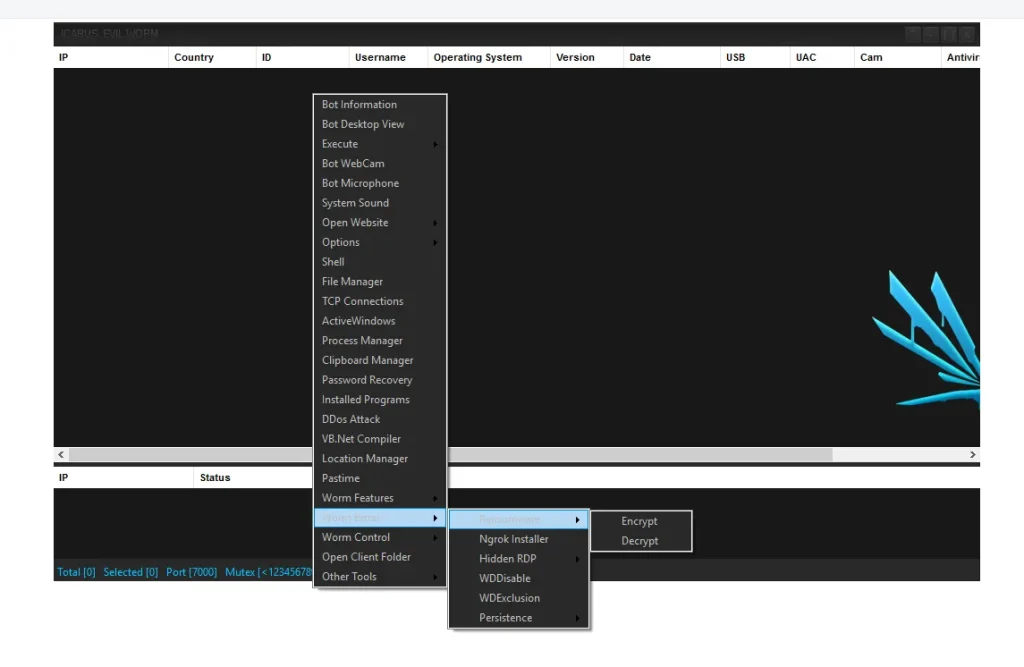Screen dimensions: 1024x667
Task: Open Bot Information from the context menu
Action: click(x=357, y=104)
